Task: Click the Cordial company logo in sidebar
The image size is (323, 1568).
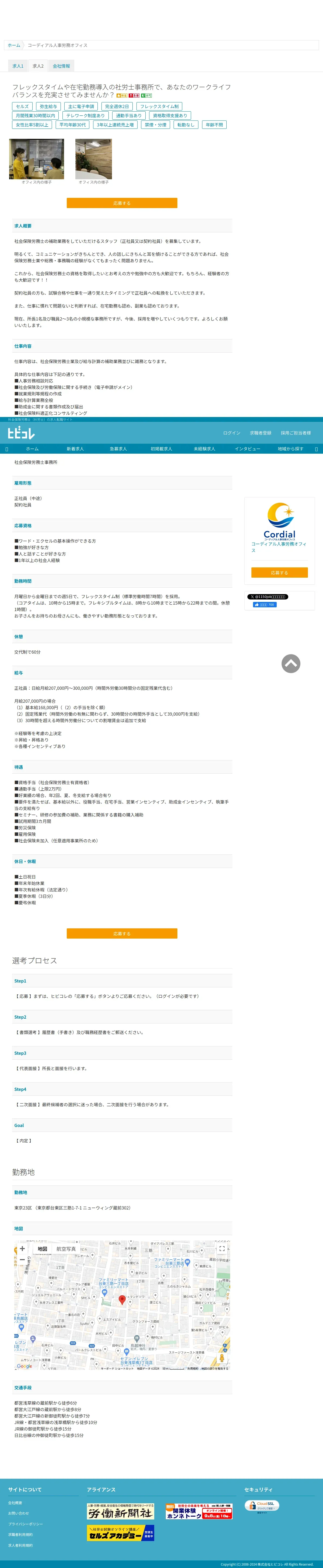Action: tap(279, 521)
